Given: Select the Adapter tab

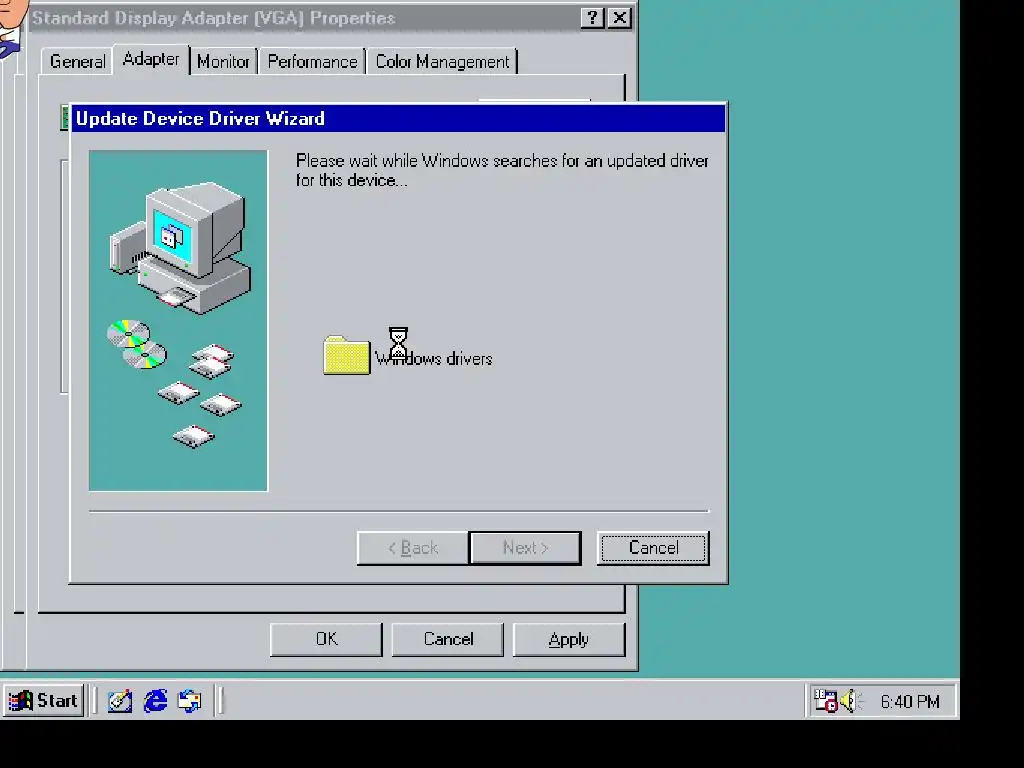Looking at the screenshot, I should point(151,59).
